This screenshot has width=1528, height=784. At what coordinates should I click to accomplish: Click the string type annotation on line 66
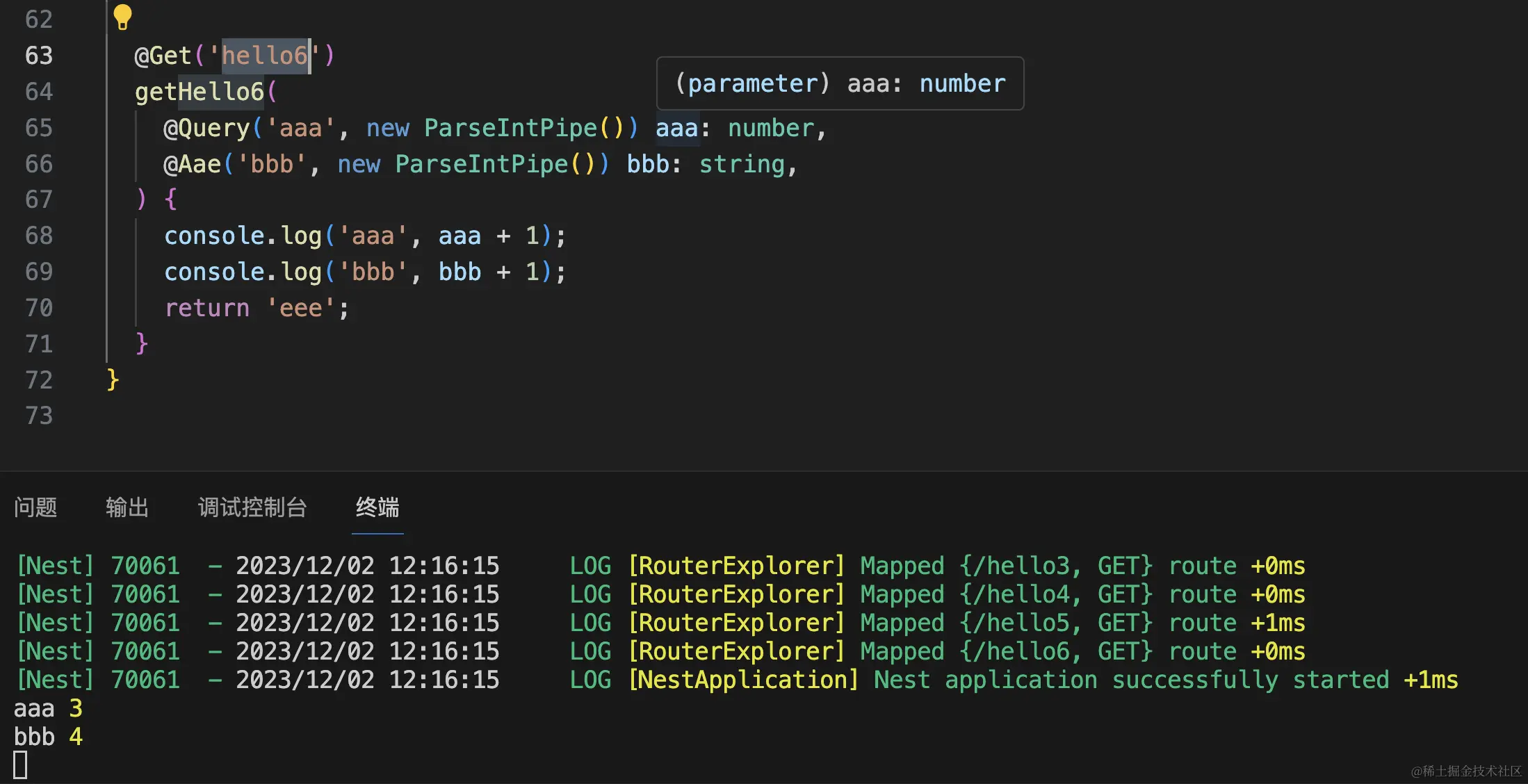(741, 164)
